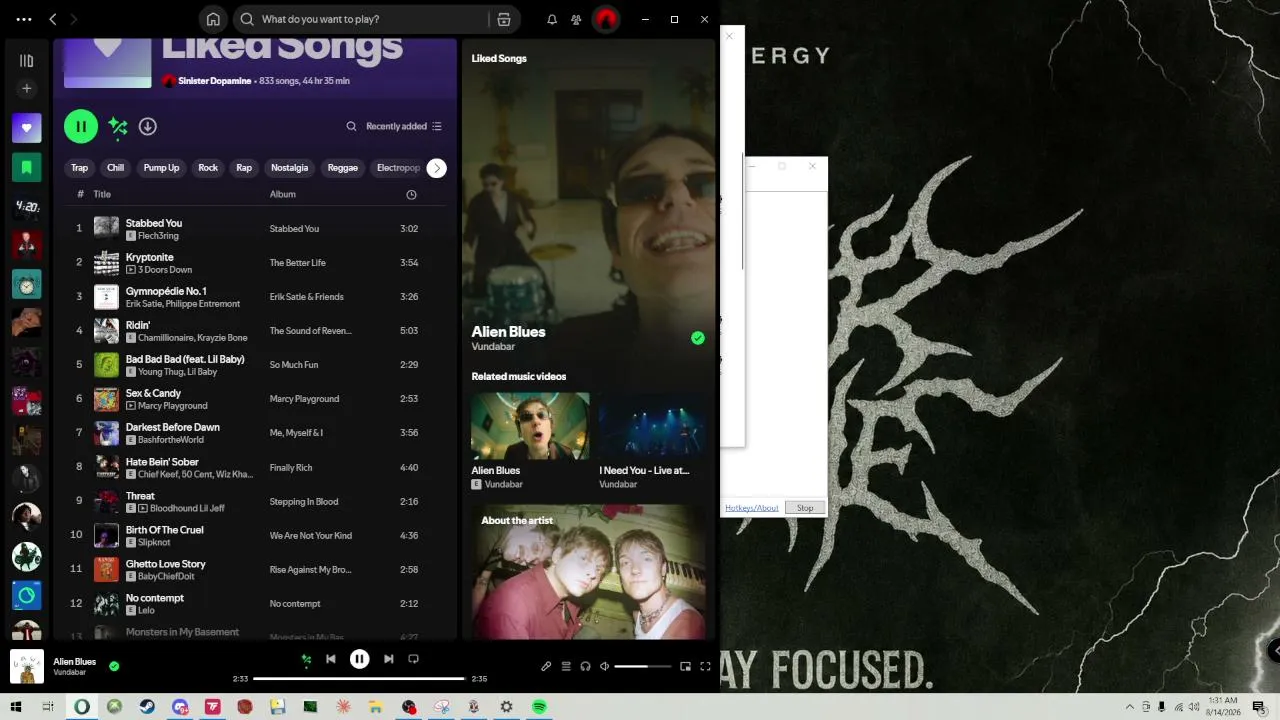The height and width of the screenshot is (720, 1280).
Task: Search within Liked Songs
Action: [x=351, y=126]
